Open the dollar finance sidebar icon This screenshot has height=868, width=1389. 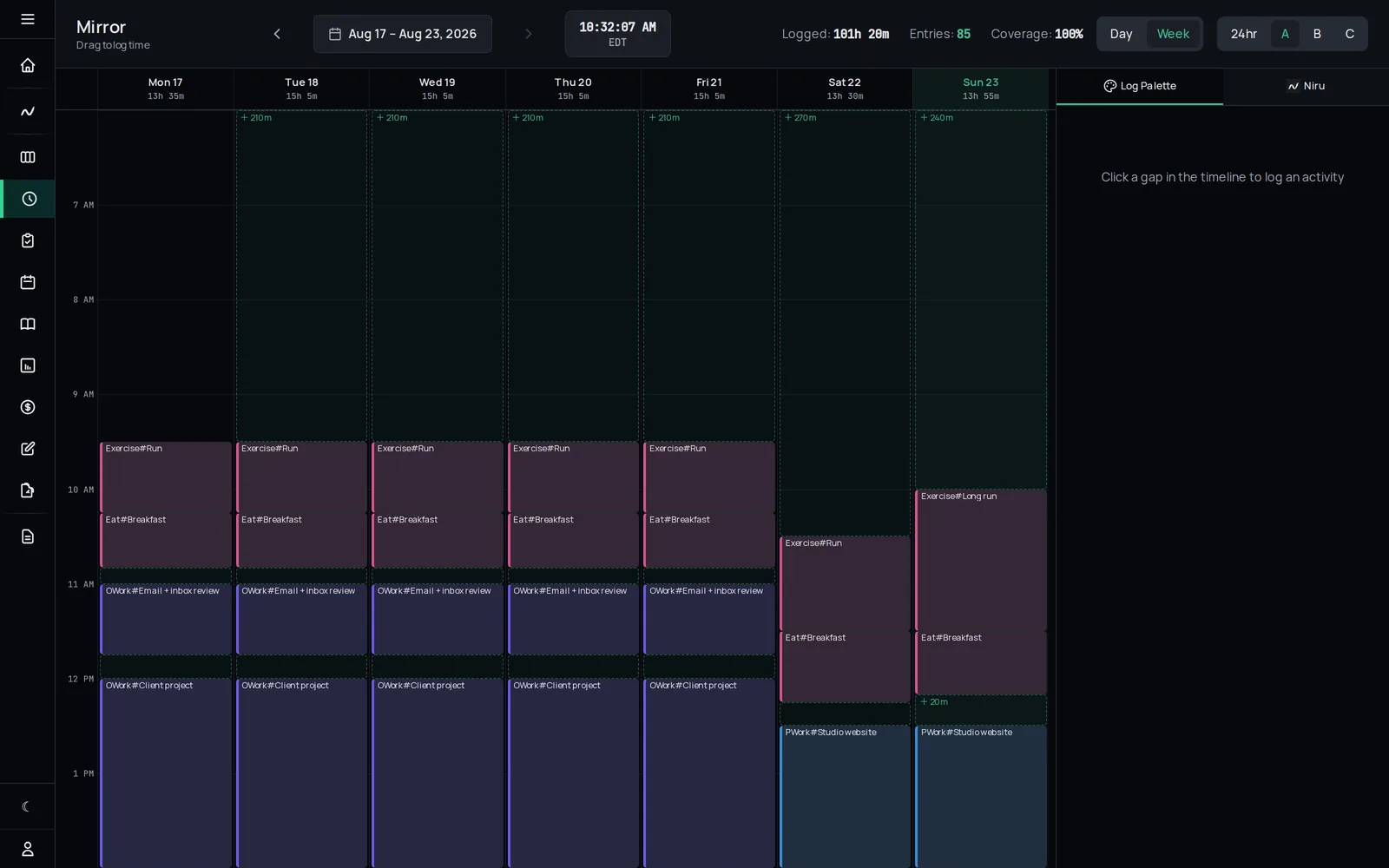pyautogui.click(x=28, y=407)
